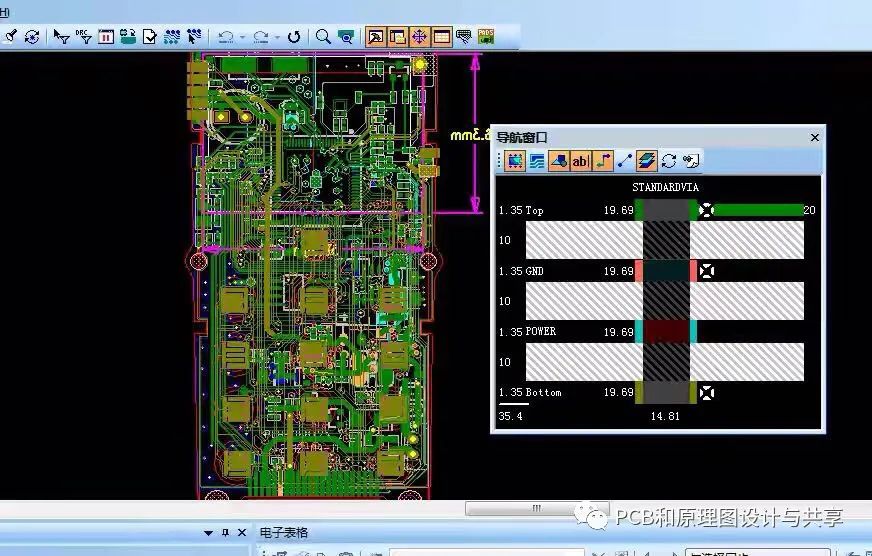Click the Zoom magnifier tool in toolbar
Screen dimensions: 872x556
click(x=323, y=37)
